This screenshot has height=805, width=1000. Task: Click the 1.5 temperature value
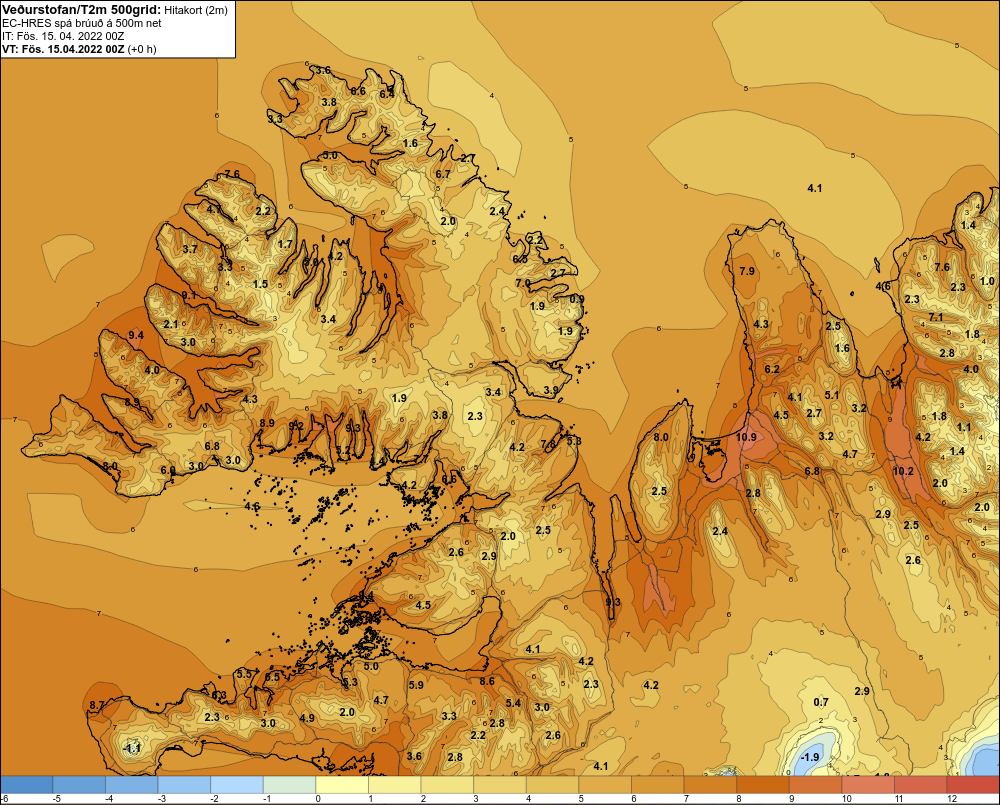[260, 284]
